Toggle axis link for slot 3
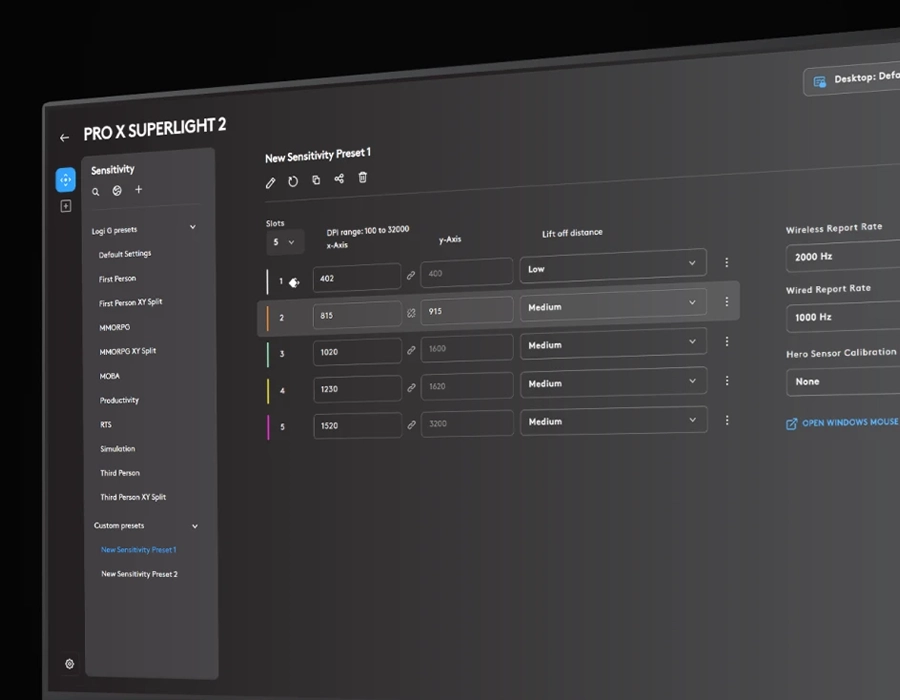 (x=411, y=350)
